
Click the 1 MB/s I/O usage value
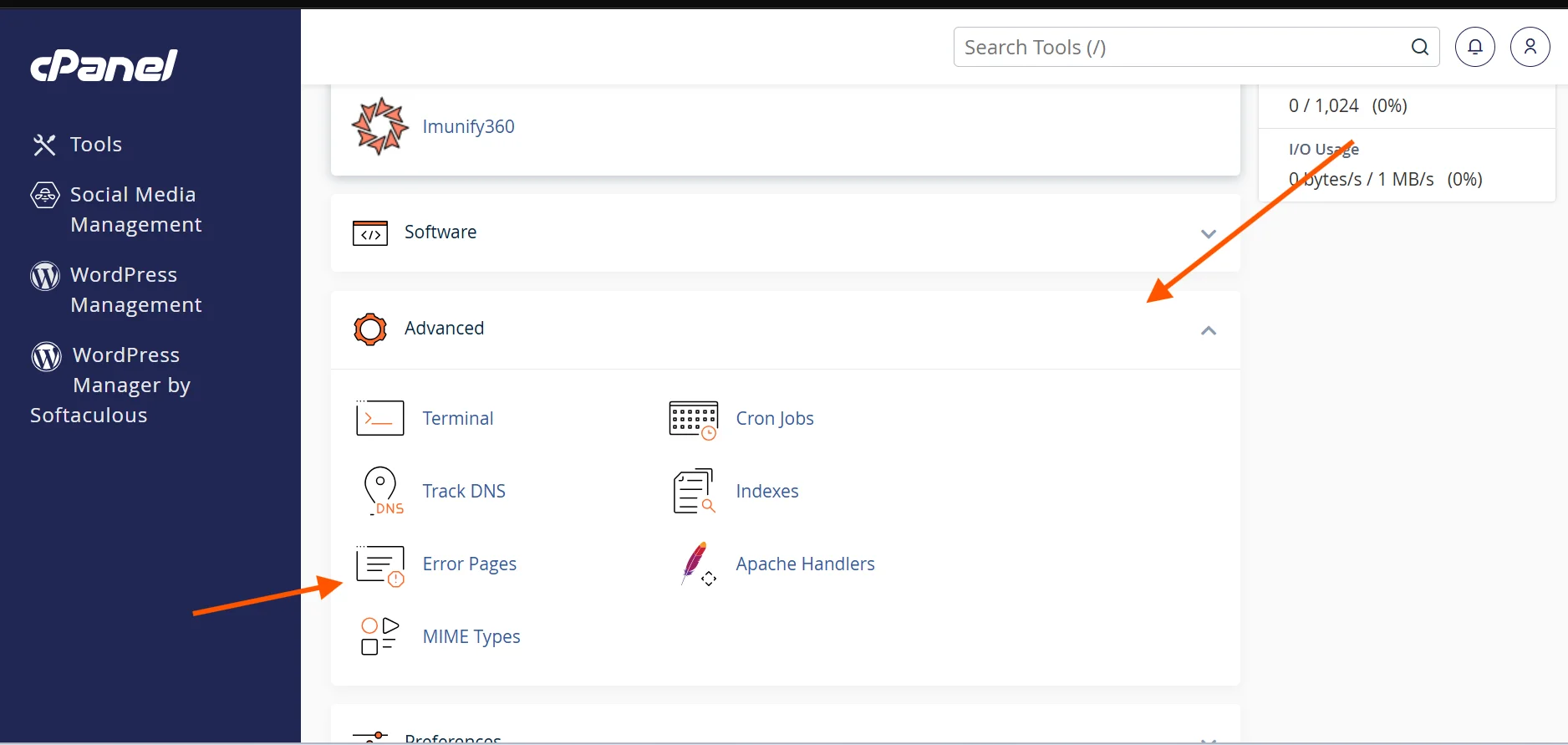[x=1406, y=179]
